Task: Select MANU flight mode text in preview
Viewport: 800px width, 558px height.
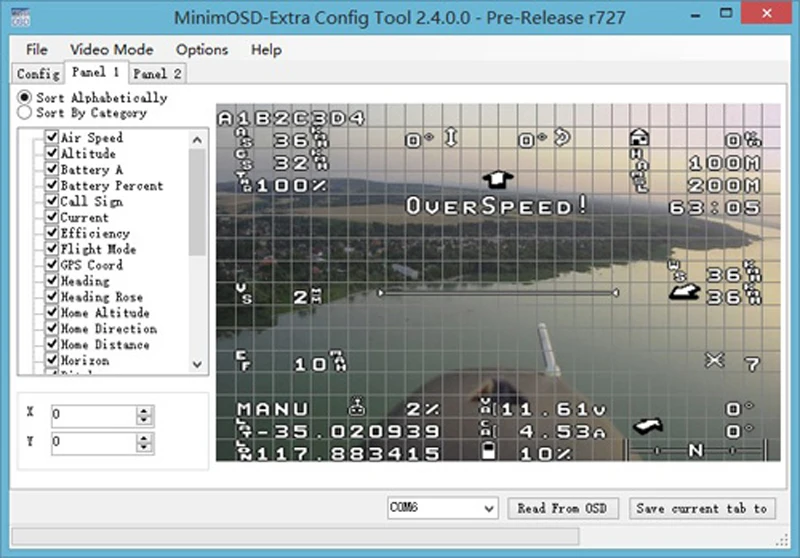Action: point(273,409)
